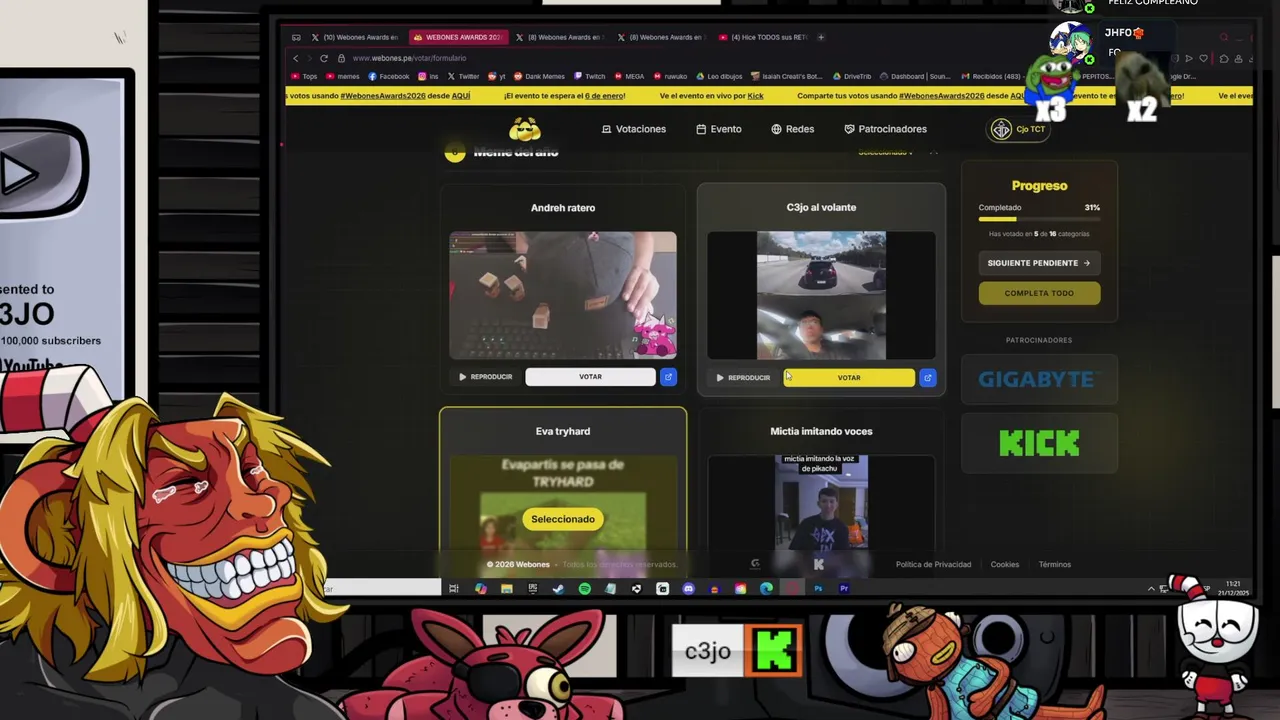This screenshot has width=1280, height=720.
Task: Open the DriveTrib bookmark
Action: (x=852, y=76)
